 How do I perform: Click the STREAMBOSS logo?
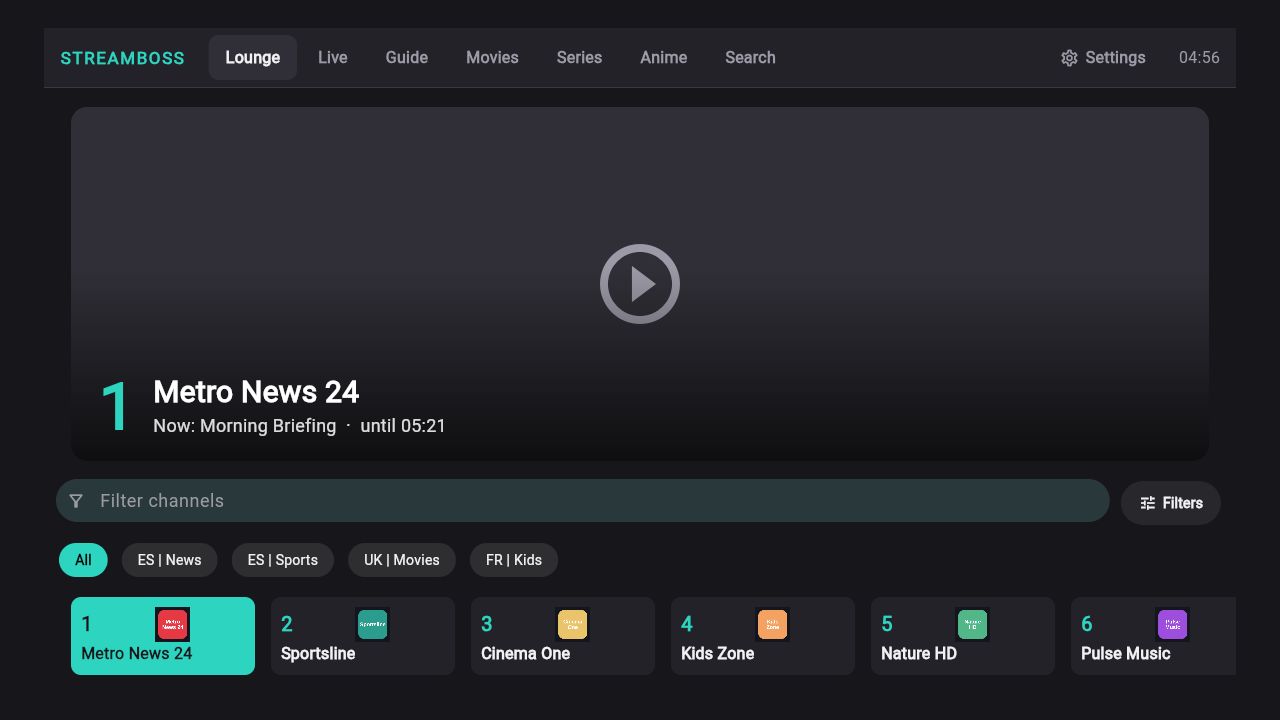pyautogui.click(x=122, y=58)
